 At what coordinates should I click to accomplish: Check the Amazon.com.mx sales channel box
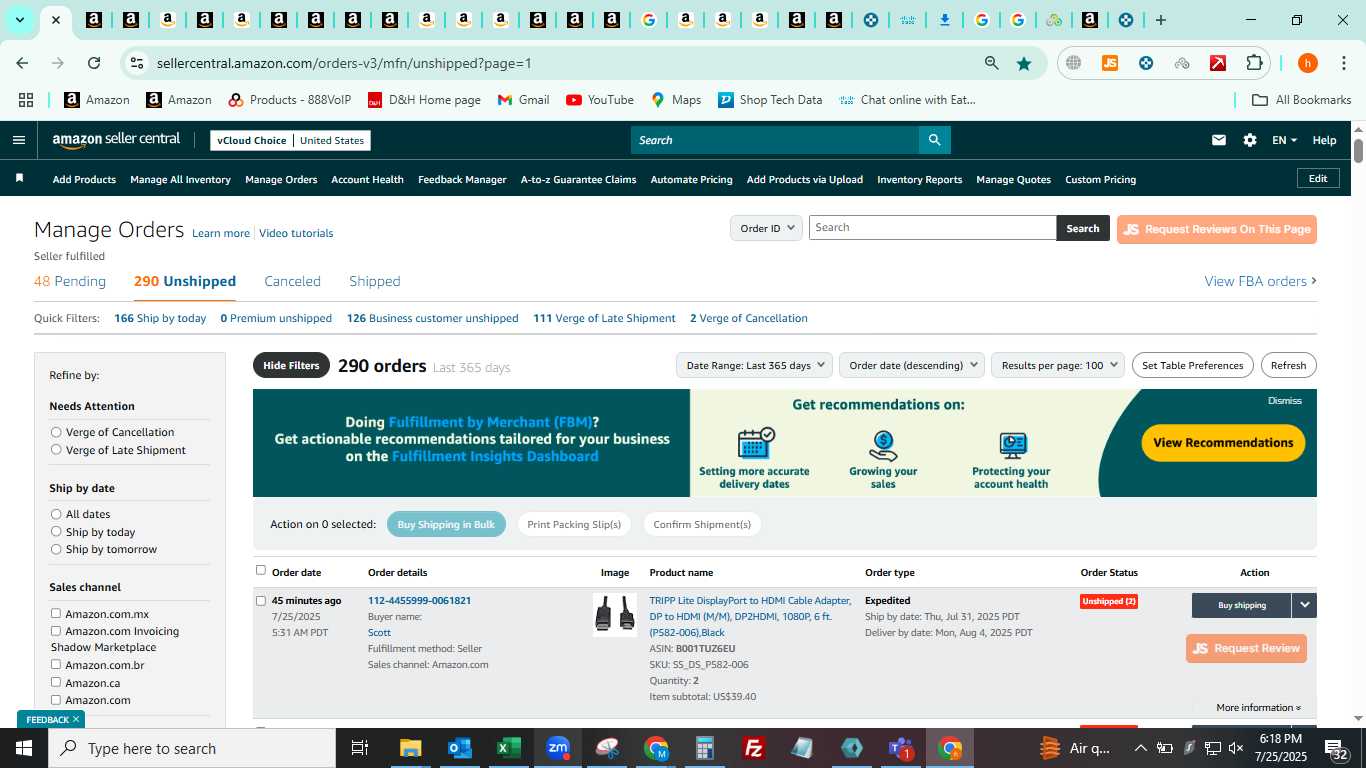(56, 613)
